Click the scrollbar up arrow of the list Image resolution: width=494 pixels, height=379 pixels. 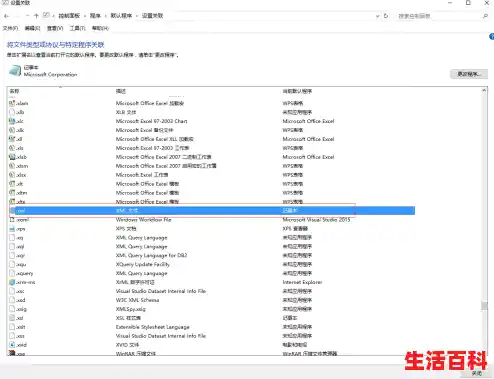(484, 90)
